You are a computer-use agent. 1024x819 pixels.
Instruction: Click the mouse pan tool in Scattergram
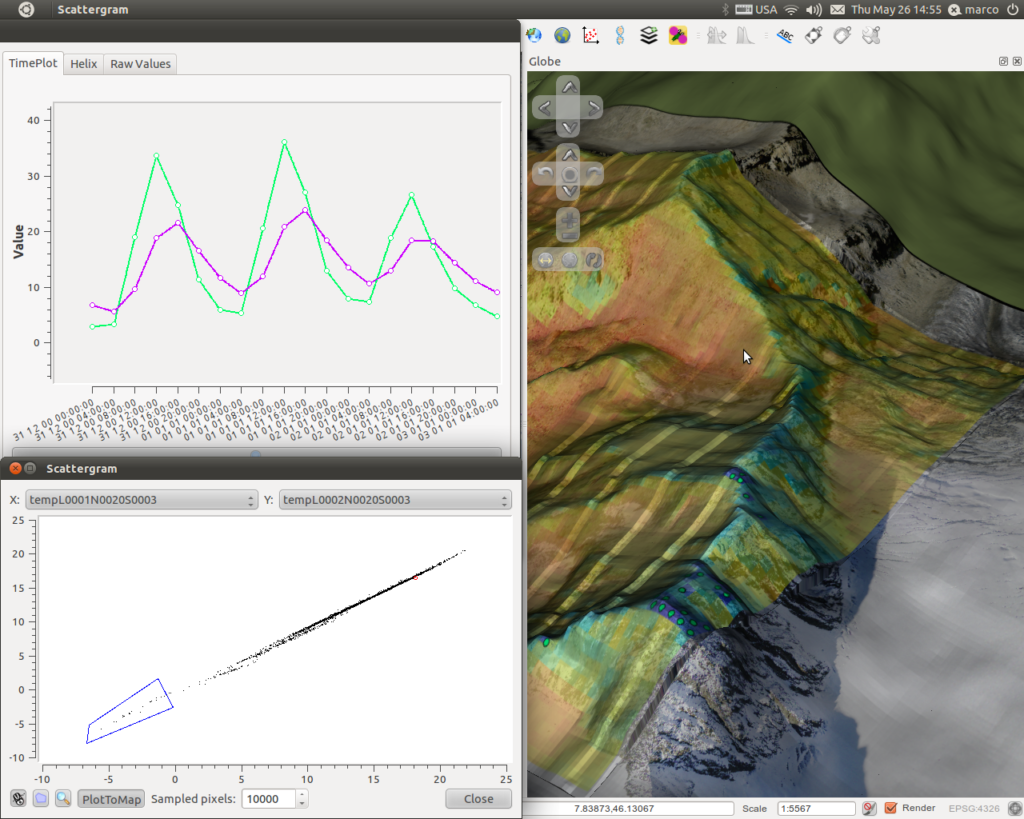18,798
